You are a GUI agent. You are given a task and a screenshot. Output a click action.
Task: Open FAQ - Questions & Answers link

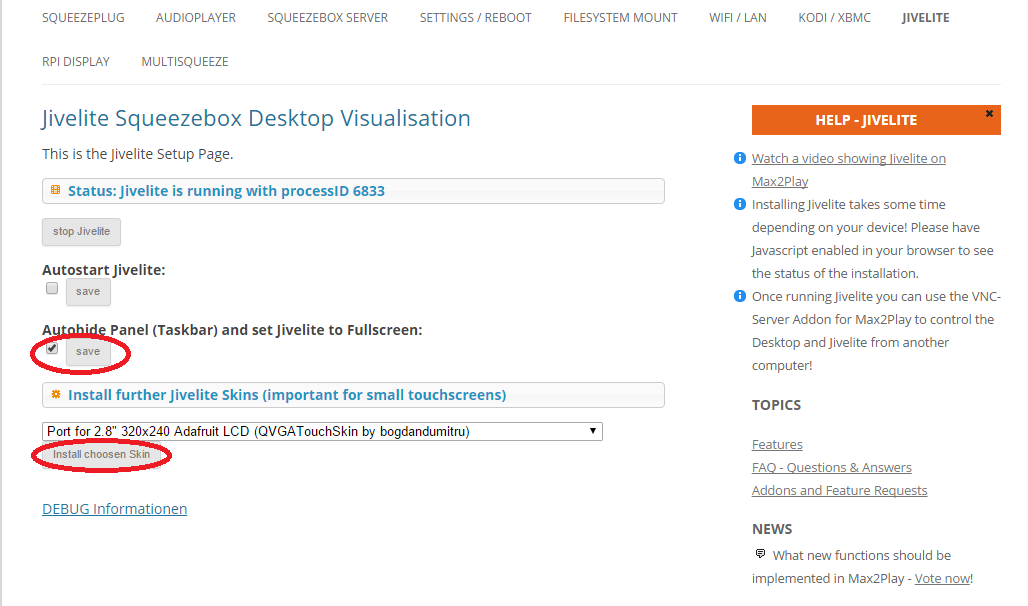831,468
